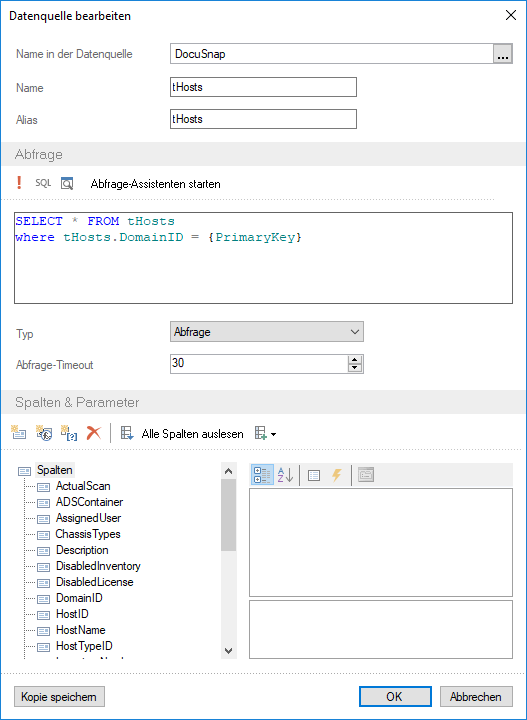Click the Abbrechen button
This screenshot has width=527, height=720.
[x=476, y=697]
